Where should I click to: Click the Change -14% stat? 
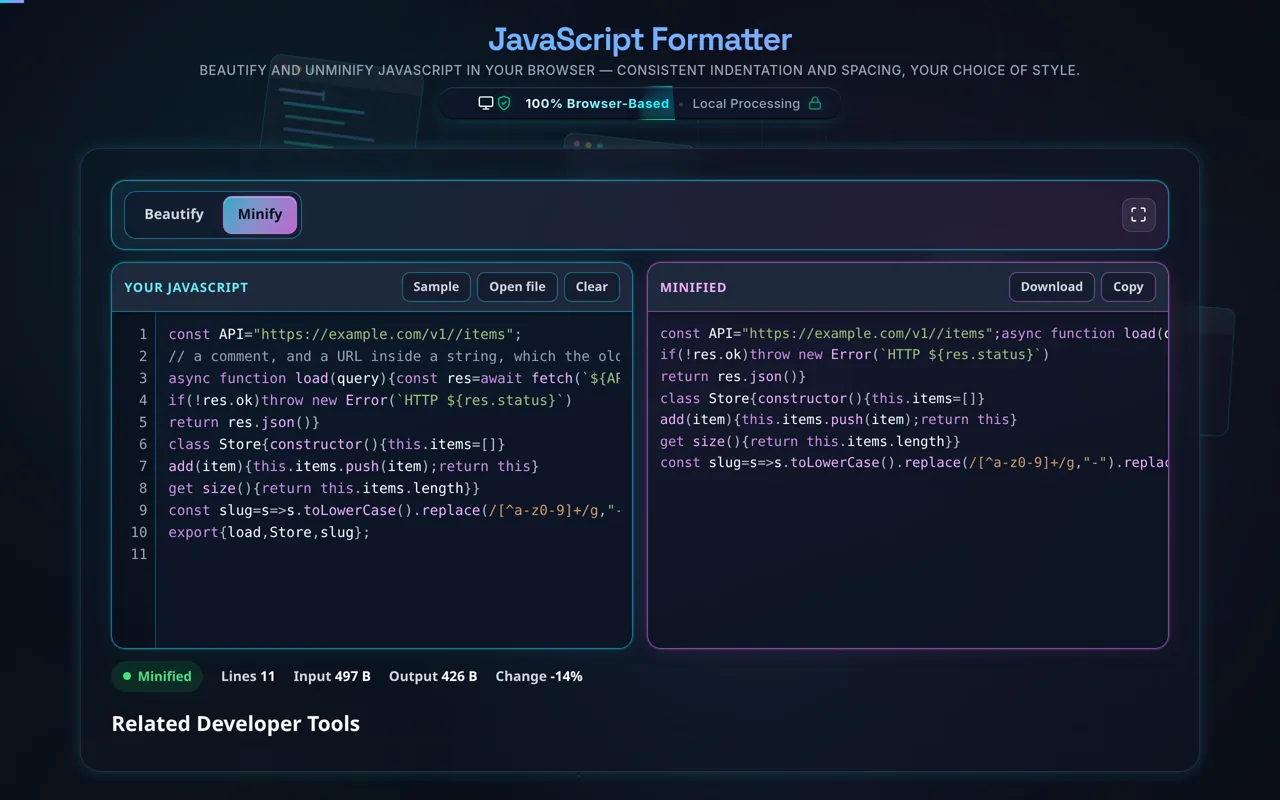[x=539, y=676]
